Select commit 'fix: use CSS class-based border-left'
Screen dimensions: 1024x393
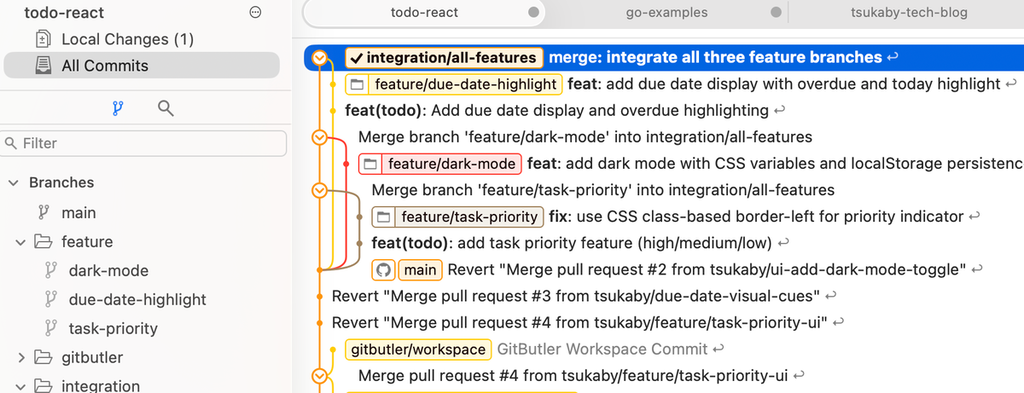tap(756, 217)
